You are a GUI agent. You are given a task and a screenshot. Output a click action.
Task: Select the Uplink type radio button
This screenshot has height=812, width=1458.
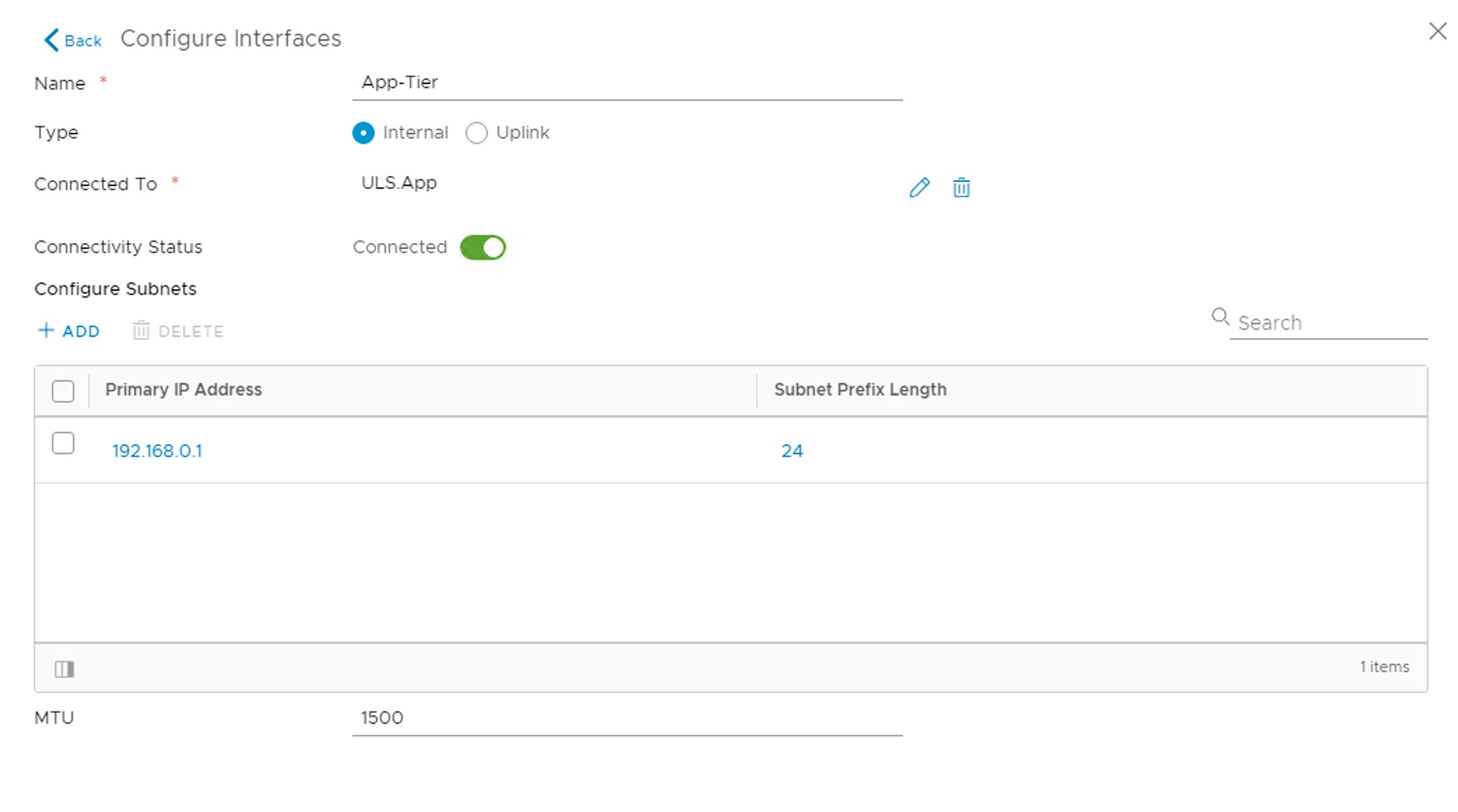(477, 133)
